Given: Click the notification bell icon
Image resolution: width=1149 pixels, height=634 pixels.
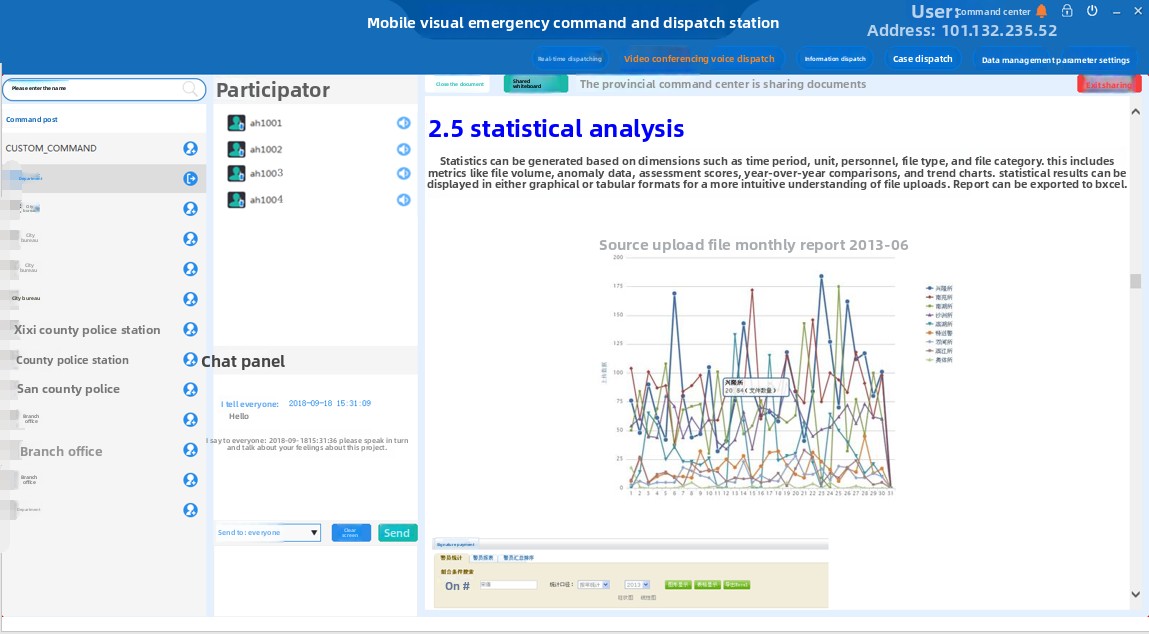Looking at the screenshot, I should coord(1042,11).
